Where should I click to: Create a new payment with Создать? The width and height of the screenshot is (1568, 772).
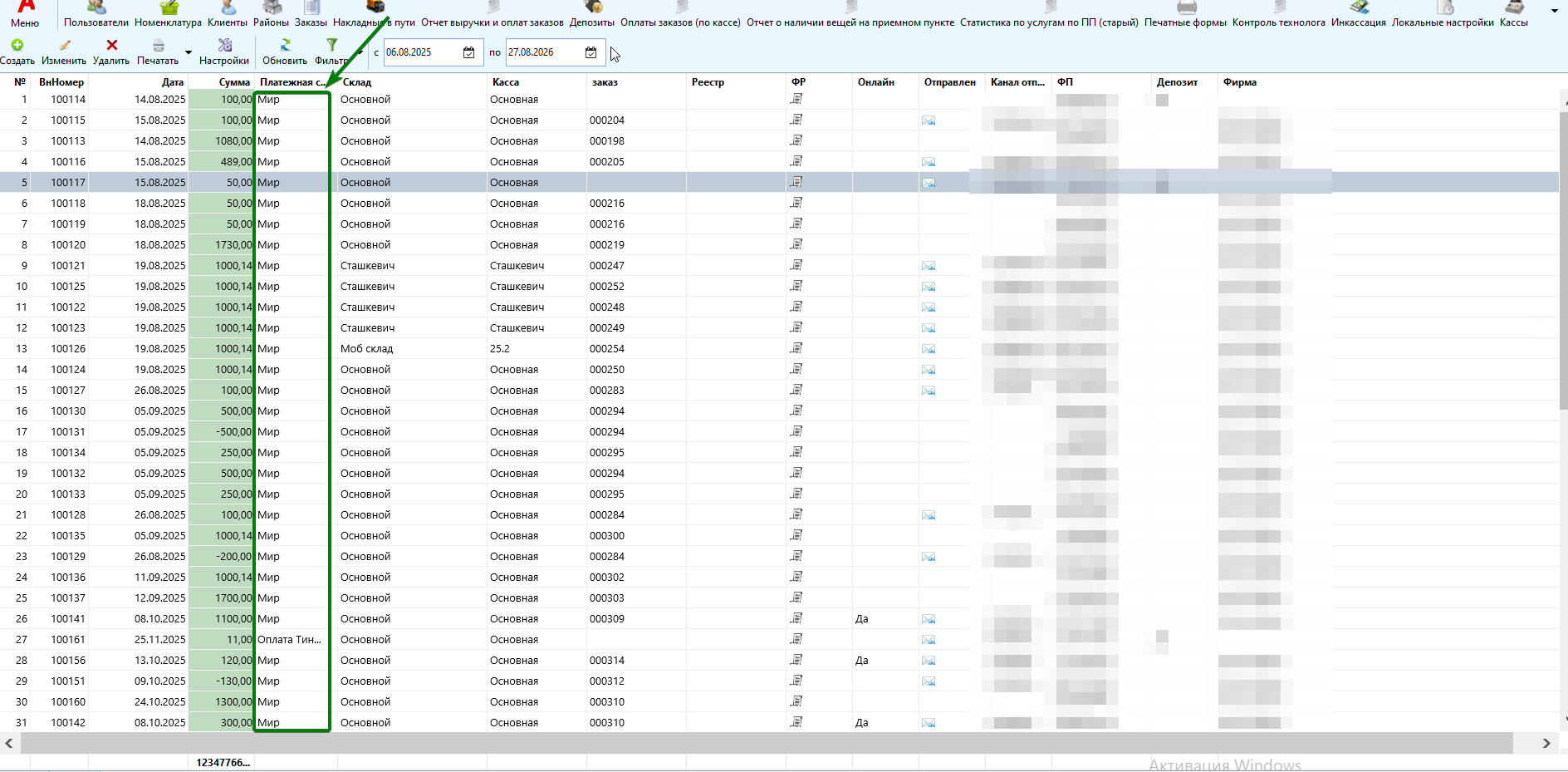(17, 52)
